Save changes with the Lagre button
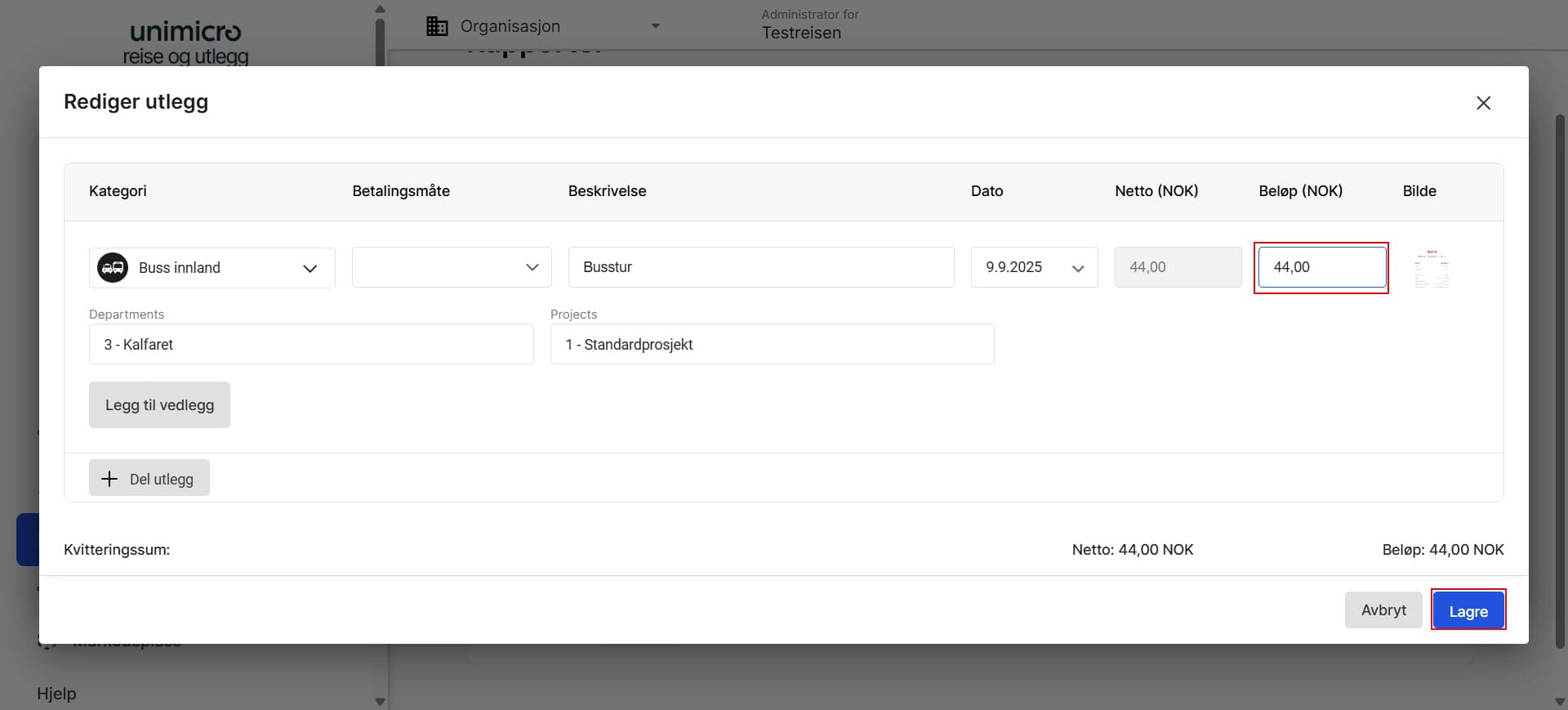 [1468, 610]
